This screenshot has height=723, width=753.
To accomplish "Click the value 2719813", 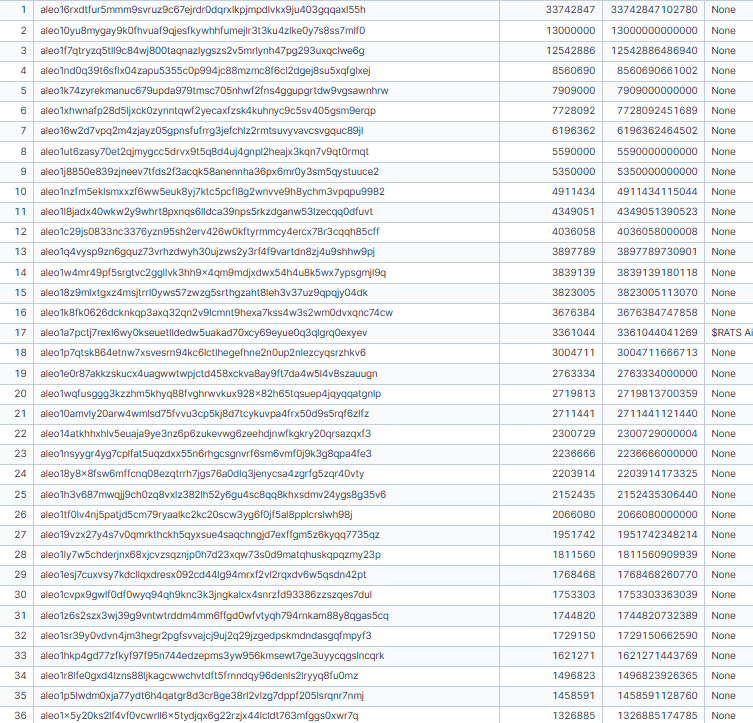I will coord(573,394).
